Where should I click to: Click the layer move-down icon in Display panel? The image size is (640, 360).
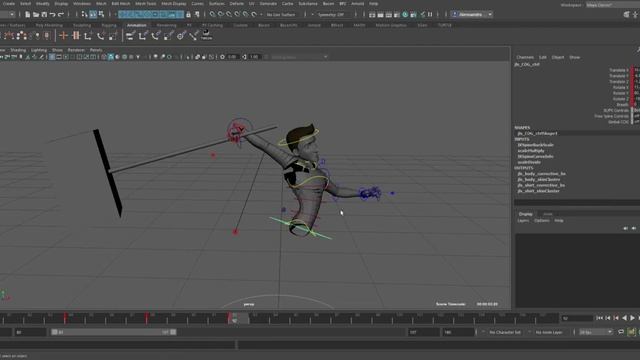pyautogui.click(x=634, y=228)
